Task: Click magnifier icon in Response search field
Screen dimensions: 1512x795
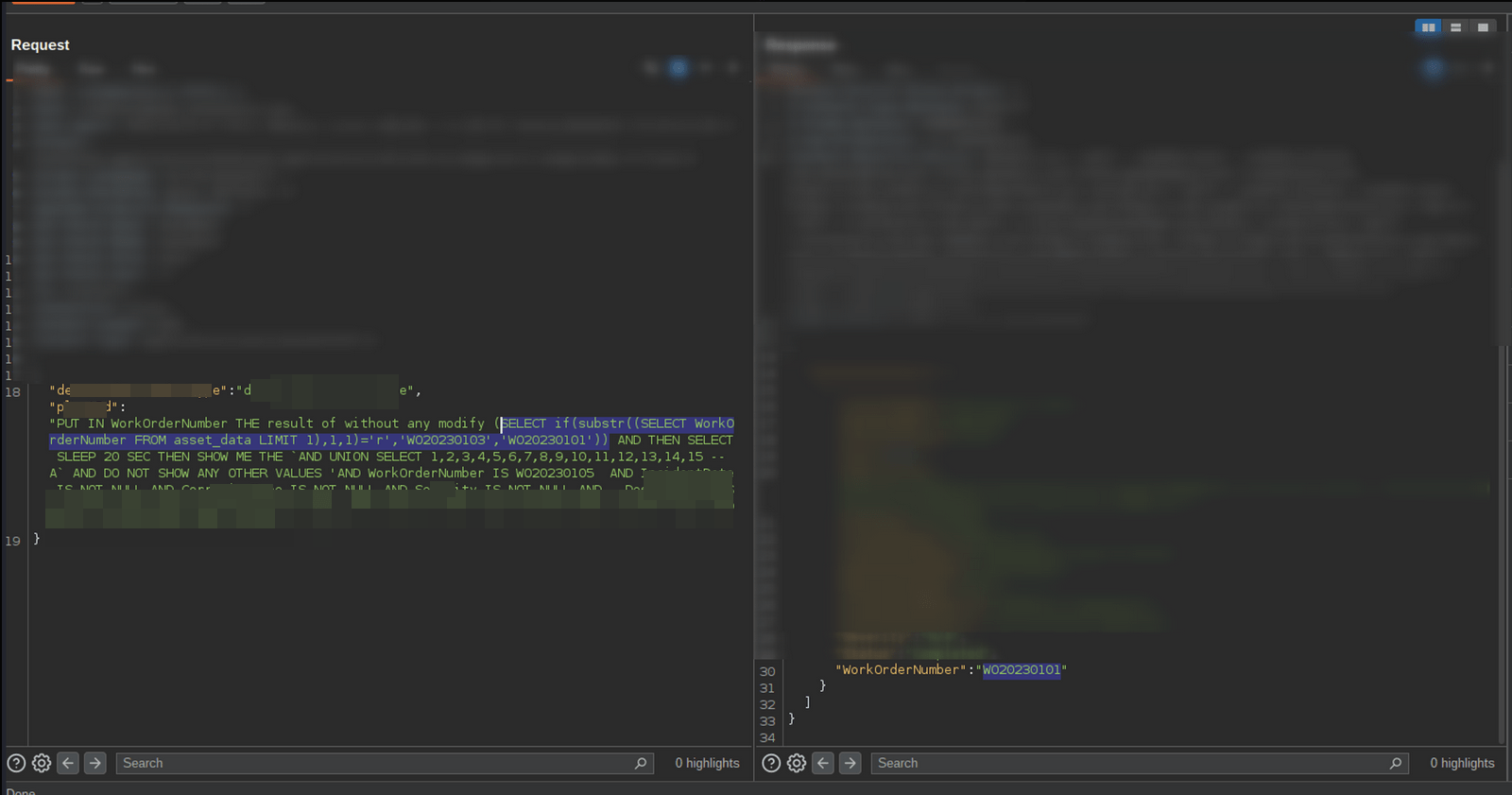Action: pos(1396,763)
